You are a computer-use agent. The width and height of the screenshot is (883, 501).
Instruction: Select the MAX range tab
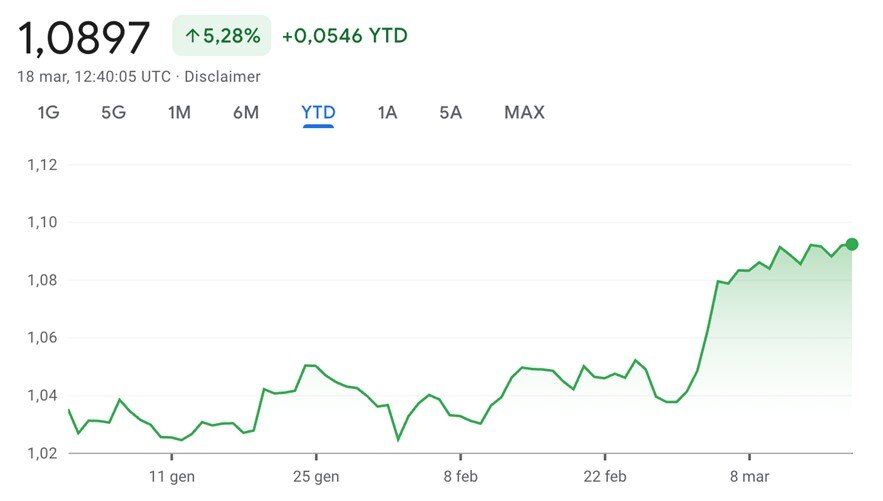pyautogui.click(x=524, y=113)
